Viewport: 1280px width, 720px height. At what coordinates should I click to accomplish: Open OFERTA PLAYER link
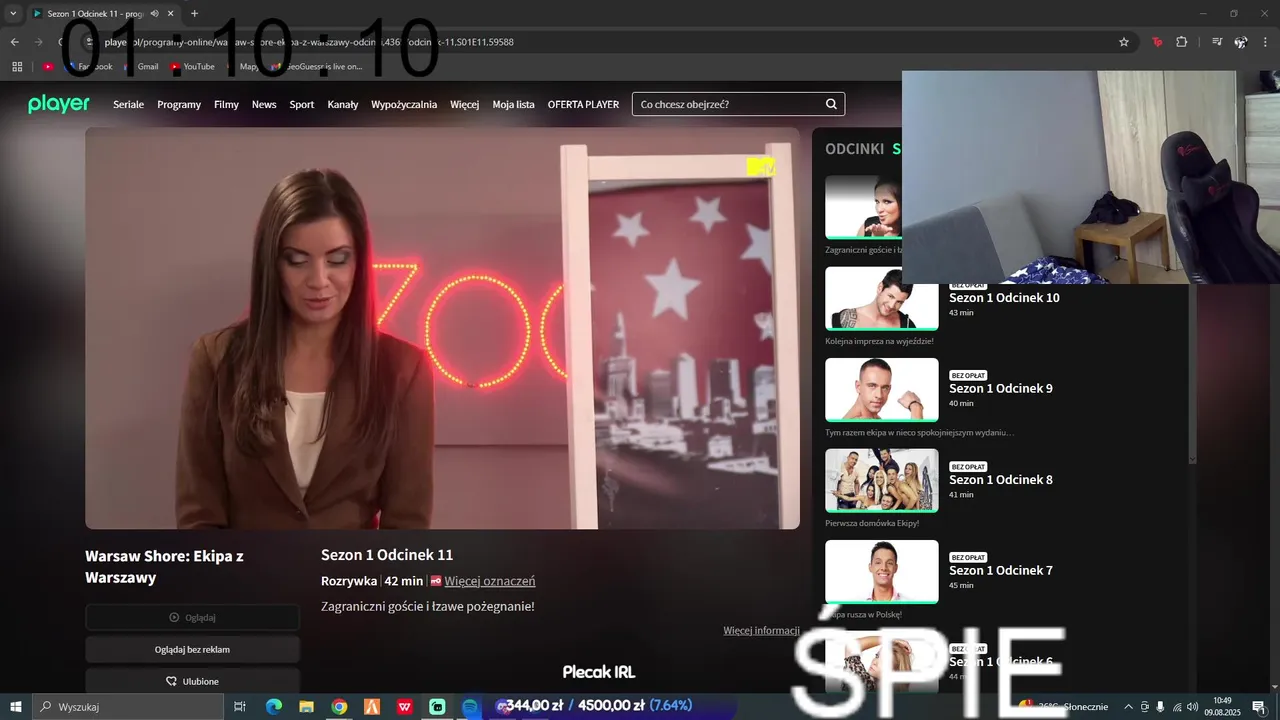click(x=583, y=104)
